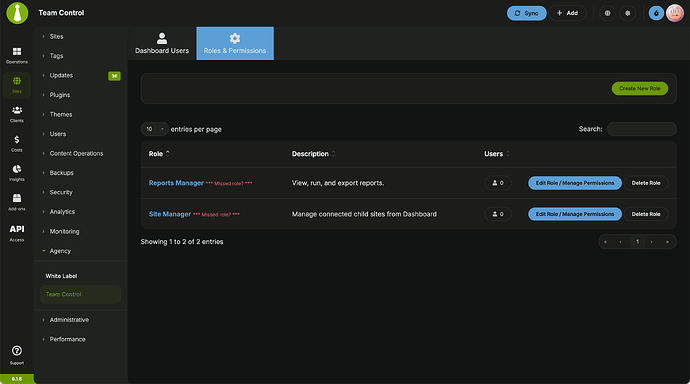Open the Reports Manager role link
Image resolution: width=690 pixels, height=384 pixels.
click(x=176, y=183)
